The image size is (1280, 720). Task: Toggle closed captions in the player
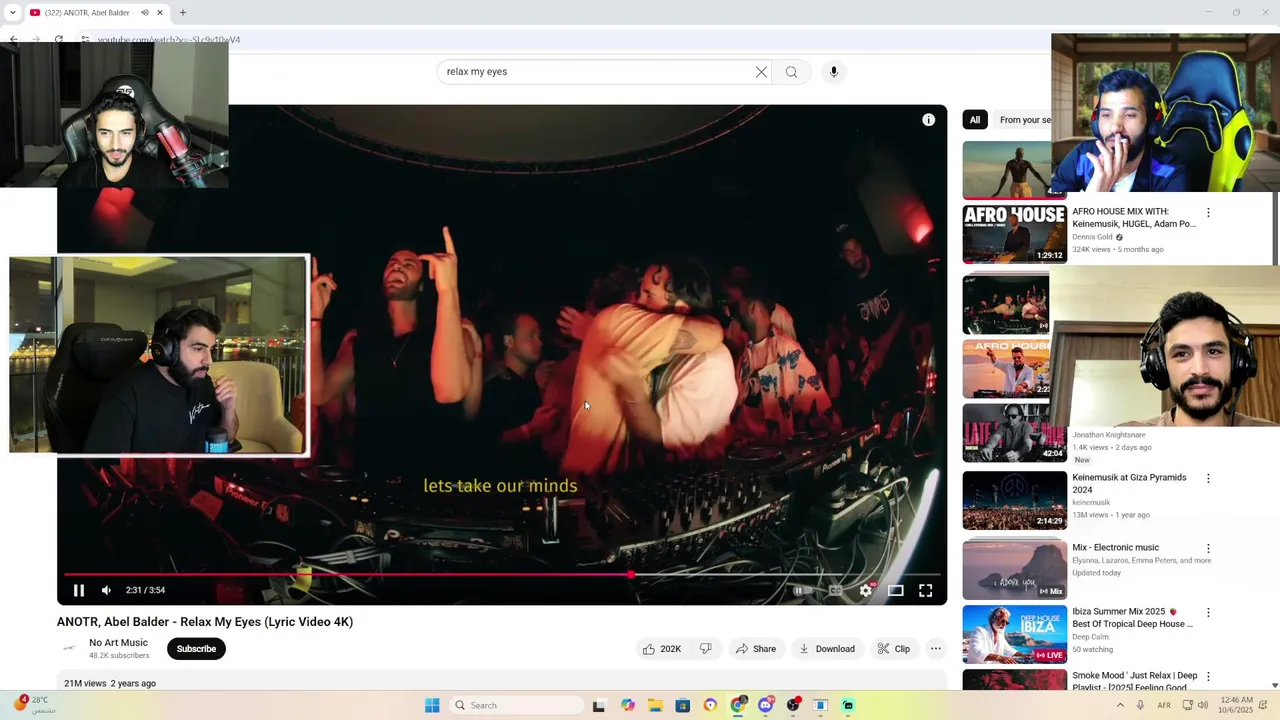tap(835, 590)
